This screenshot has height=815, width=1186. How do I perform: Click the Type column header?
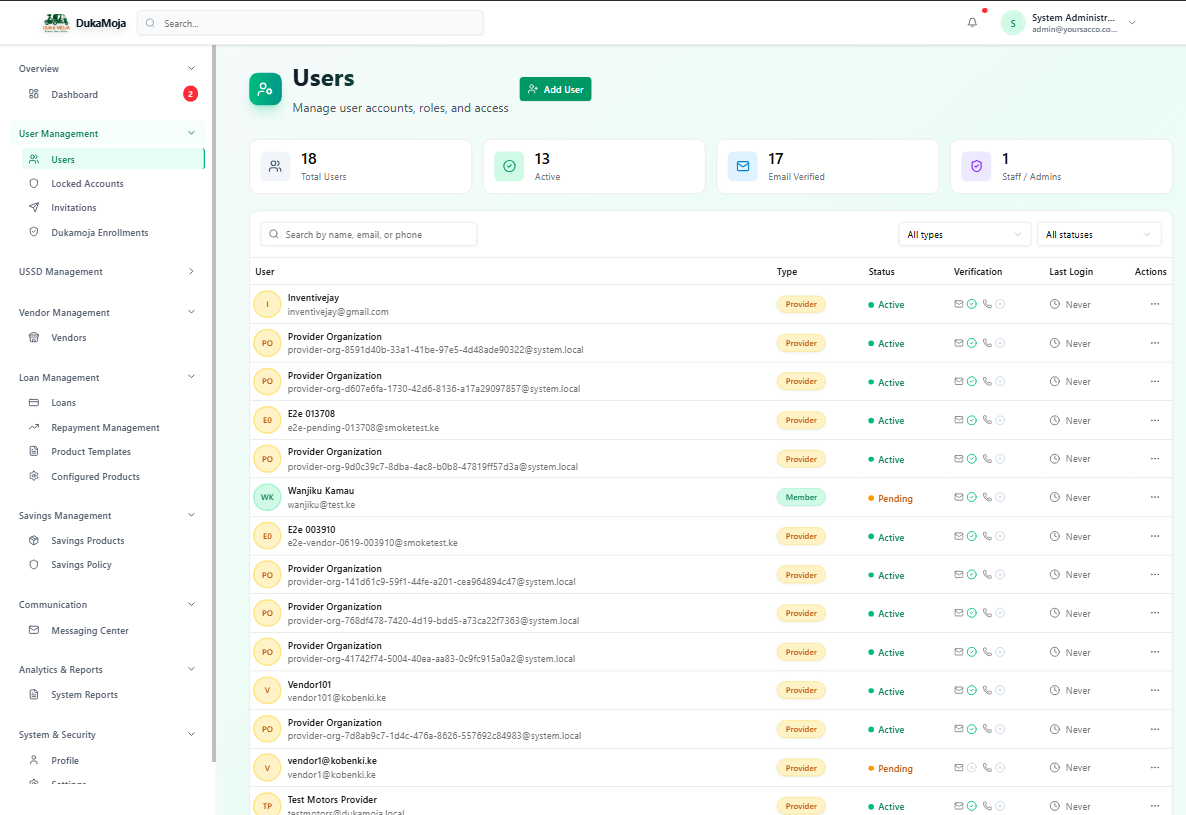pyautogui.click(x=787, y=271)
